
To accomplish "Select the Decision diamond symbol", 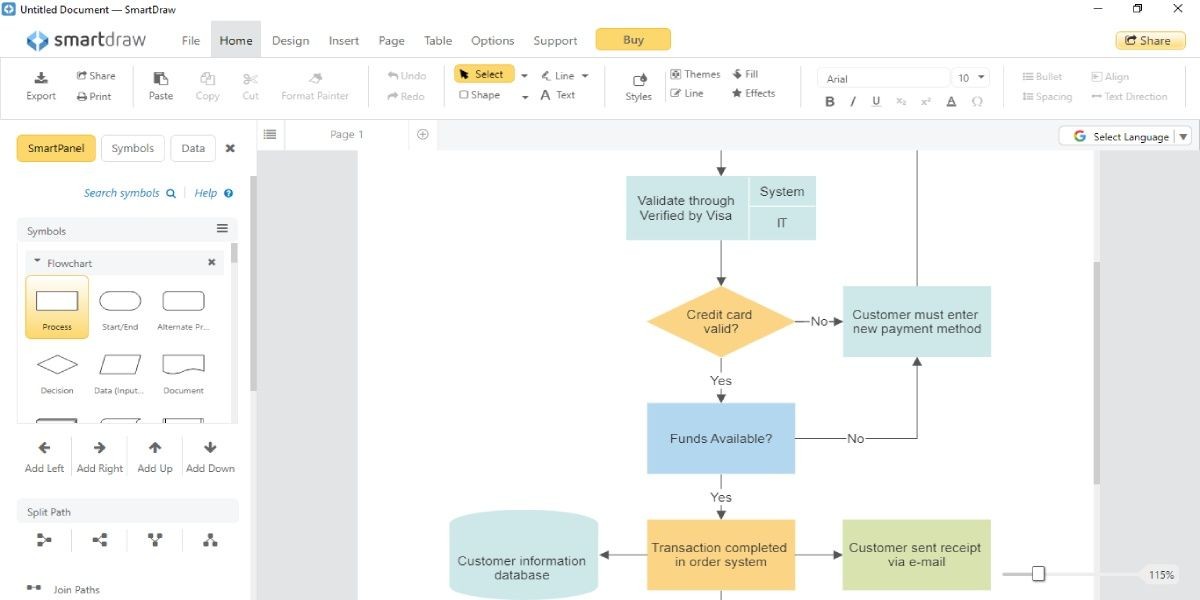I will pyautogui.click(x=57, y=372).
